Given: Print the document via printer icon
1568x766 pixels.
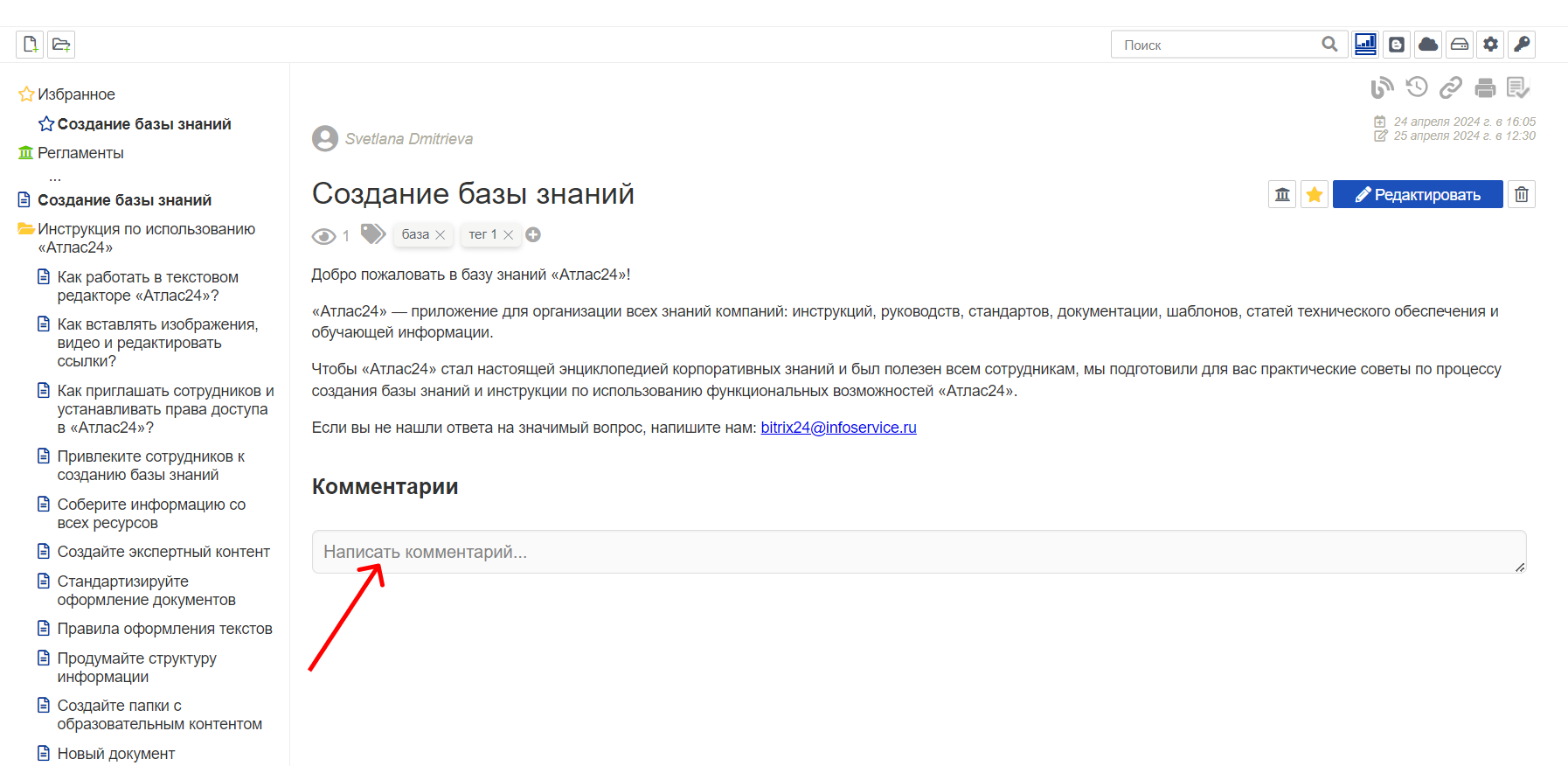Looking at the screenshot, I should 1485,87.
